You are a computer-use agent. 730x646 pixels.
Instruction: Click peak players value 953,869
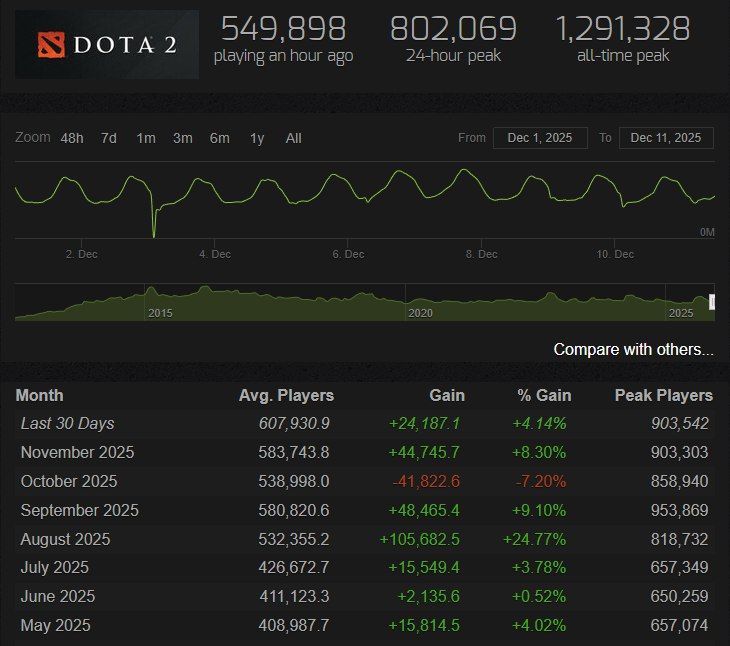(680, 510)
